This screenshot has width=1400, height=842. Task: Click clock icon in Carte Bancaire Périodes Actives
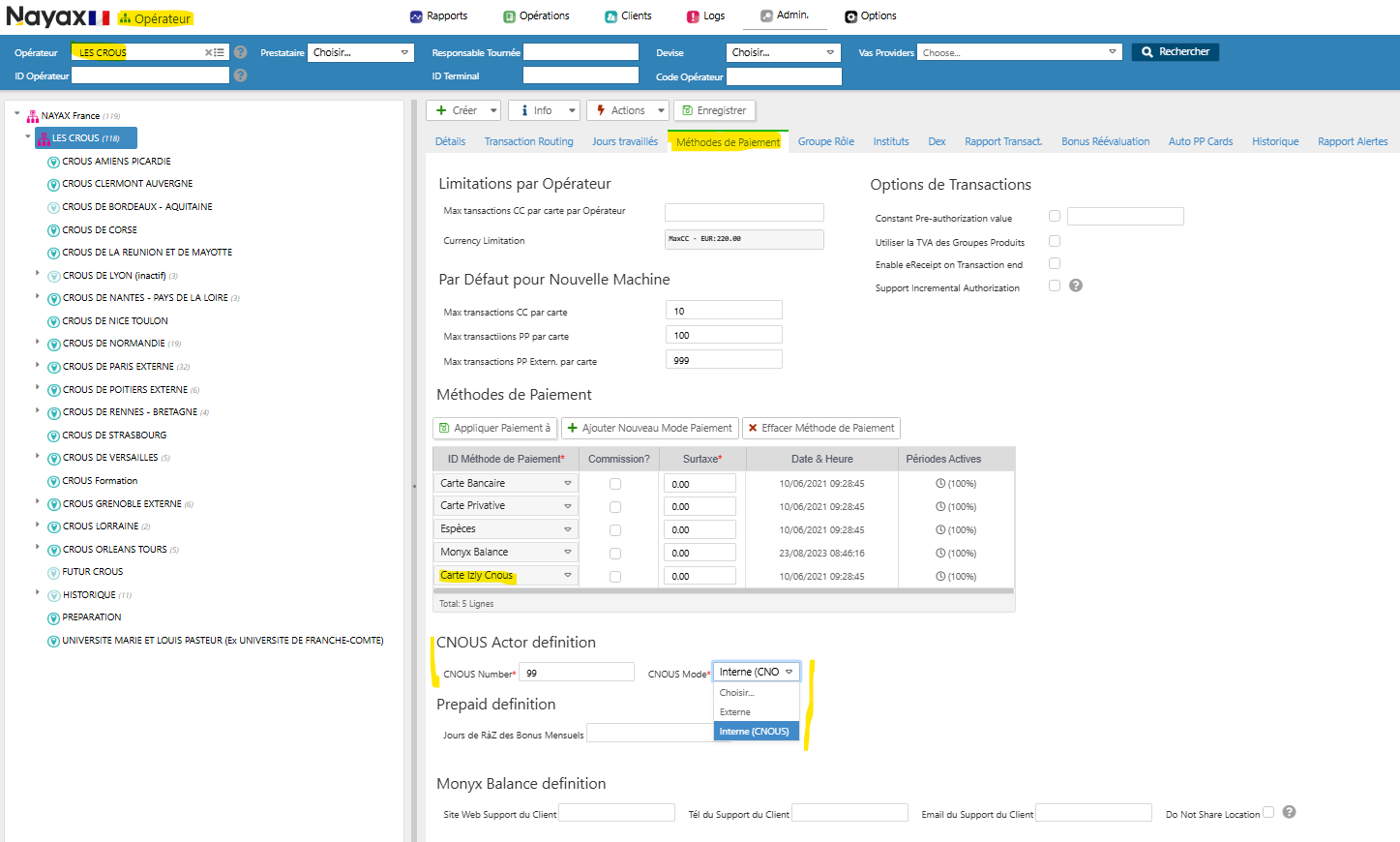[940, 483]
